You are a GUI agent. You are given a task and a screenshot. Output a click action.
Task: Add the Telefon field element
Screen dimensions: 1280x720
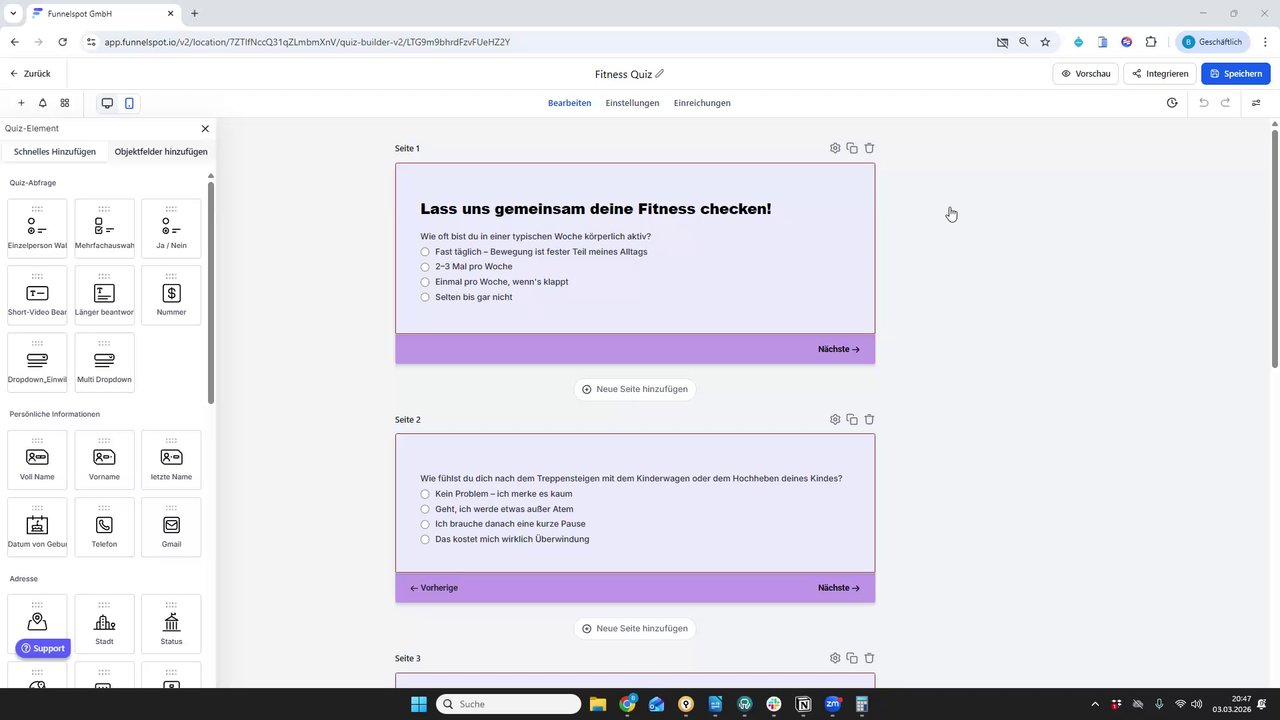tap(104, 527)
